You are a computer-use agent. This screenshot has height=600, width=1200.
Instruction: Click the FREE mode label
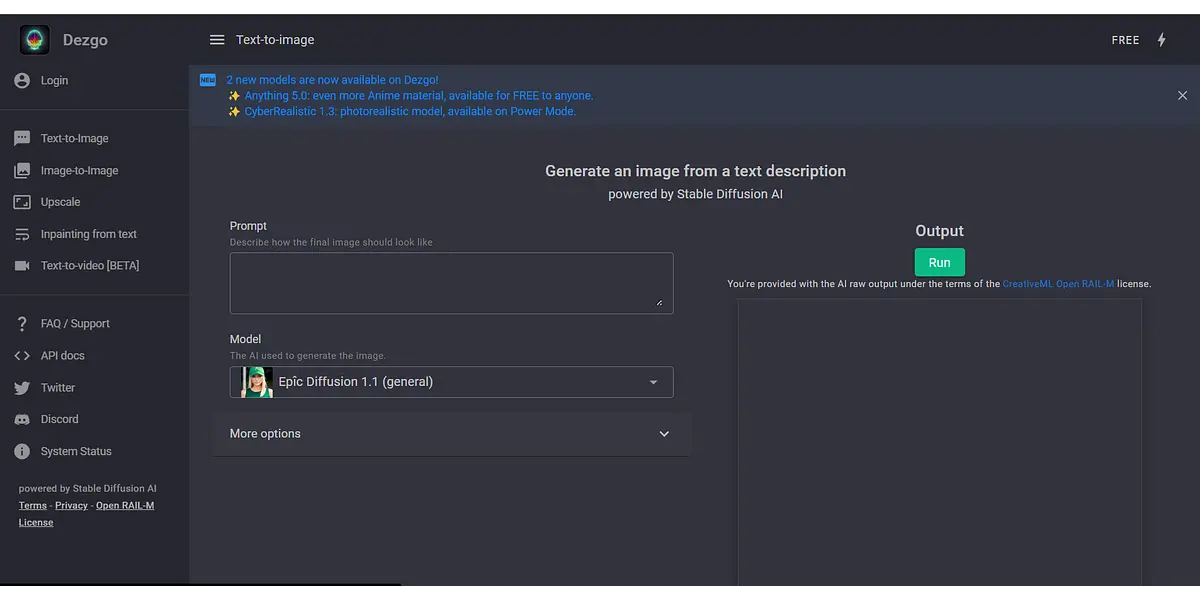(x=1125, y=40)
